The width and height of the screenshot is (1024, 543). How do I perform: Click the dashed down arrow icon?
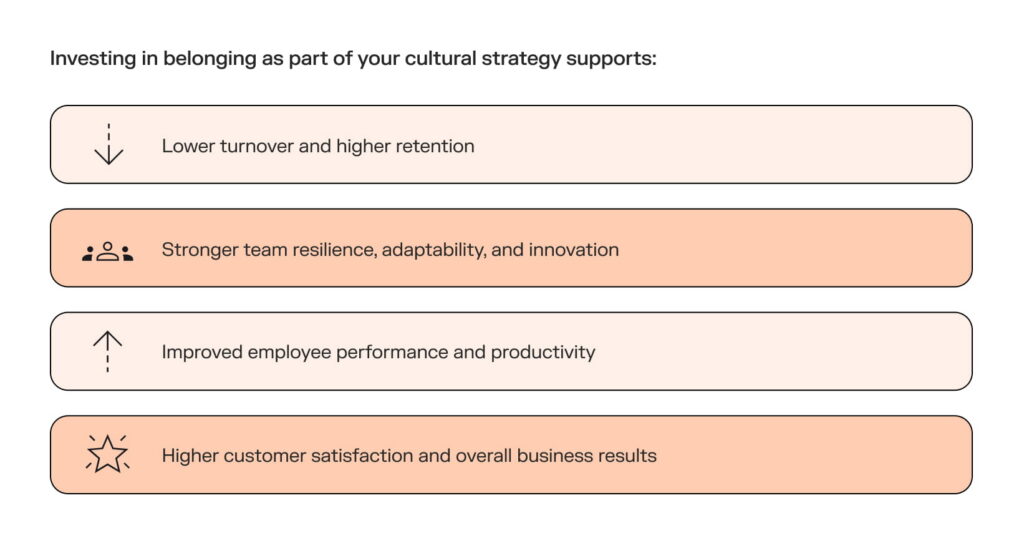108,144
